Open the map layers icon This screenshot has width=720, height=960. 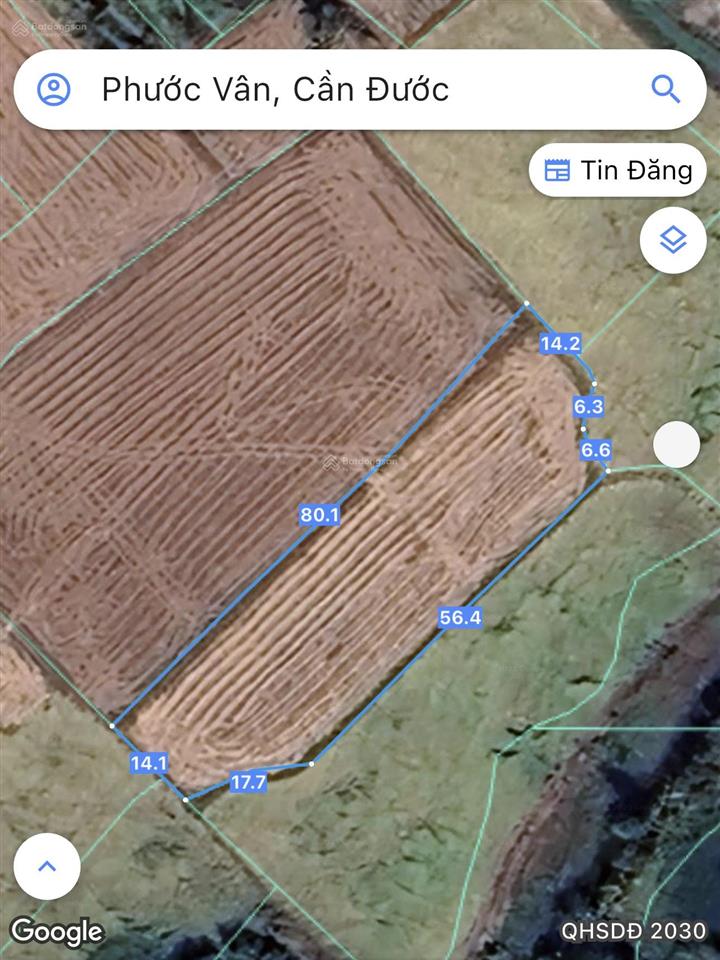tap(673, 240)
